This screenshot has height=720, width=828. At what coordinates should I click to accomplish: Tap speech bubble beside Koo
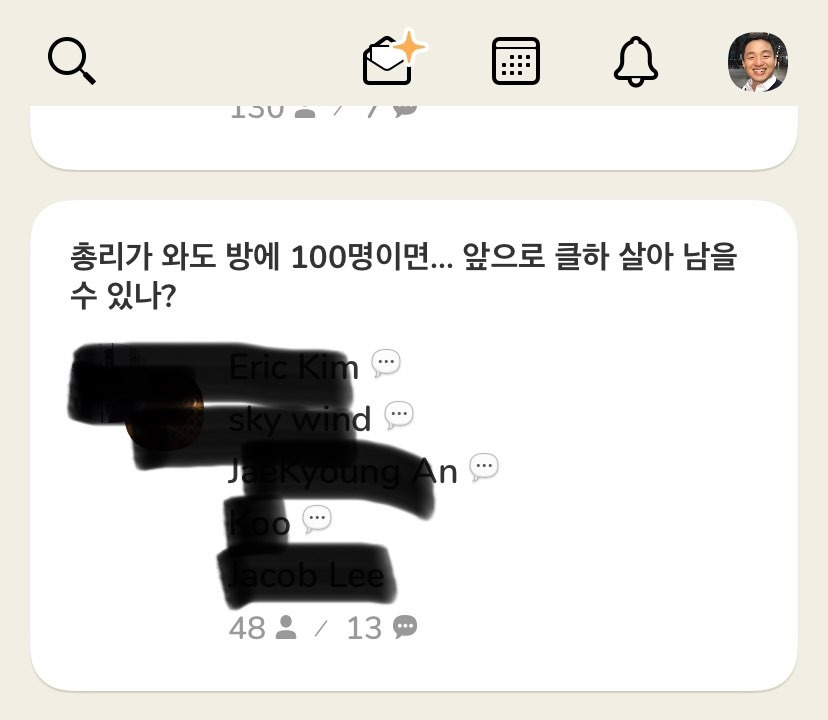[x=317, y=519]
